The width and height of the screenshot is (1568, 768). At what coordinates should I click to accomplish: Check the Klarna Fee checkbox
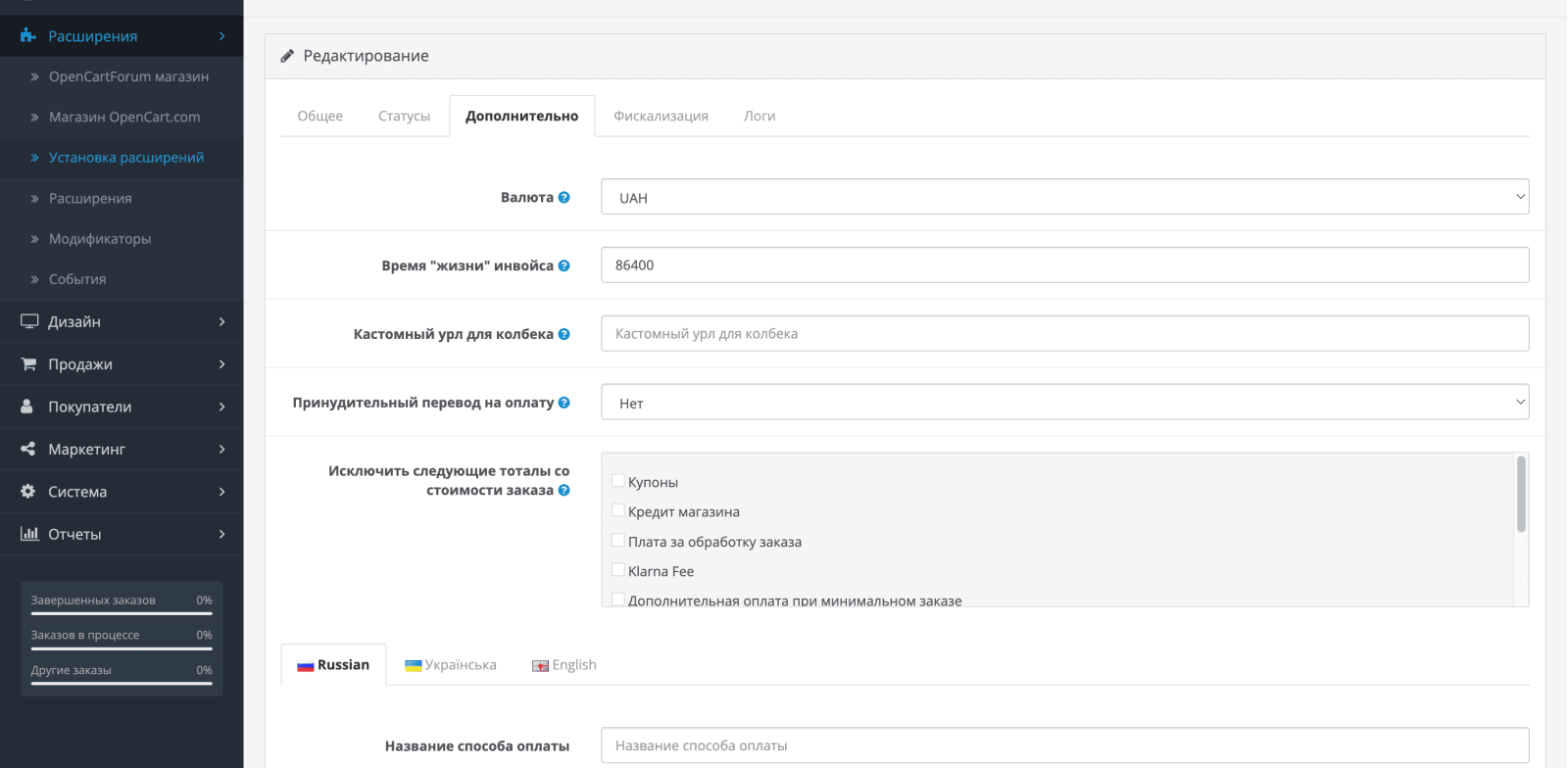pyautogui.click(x=618, y=569)
